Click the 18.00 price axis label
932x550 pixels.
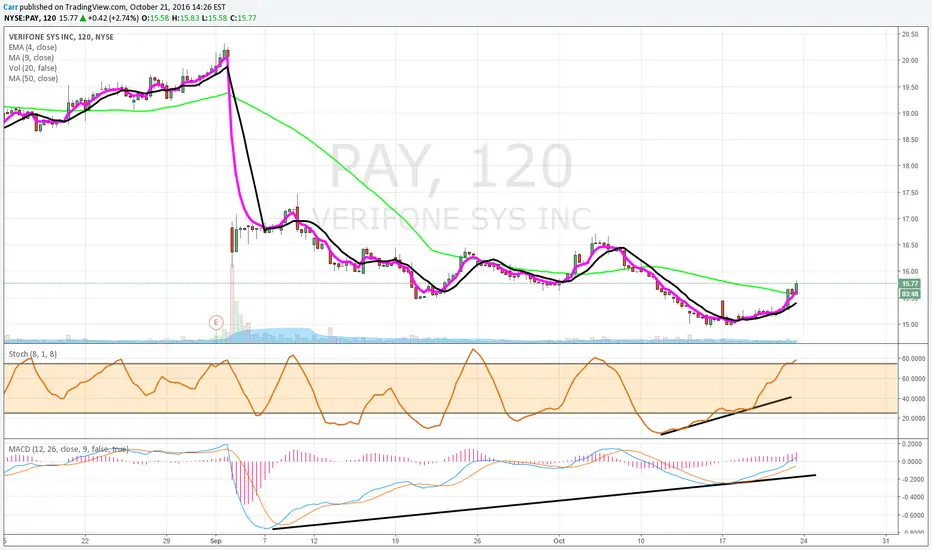(x=910, y=166)
